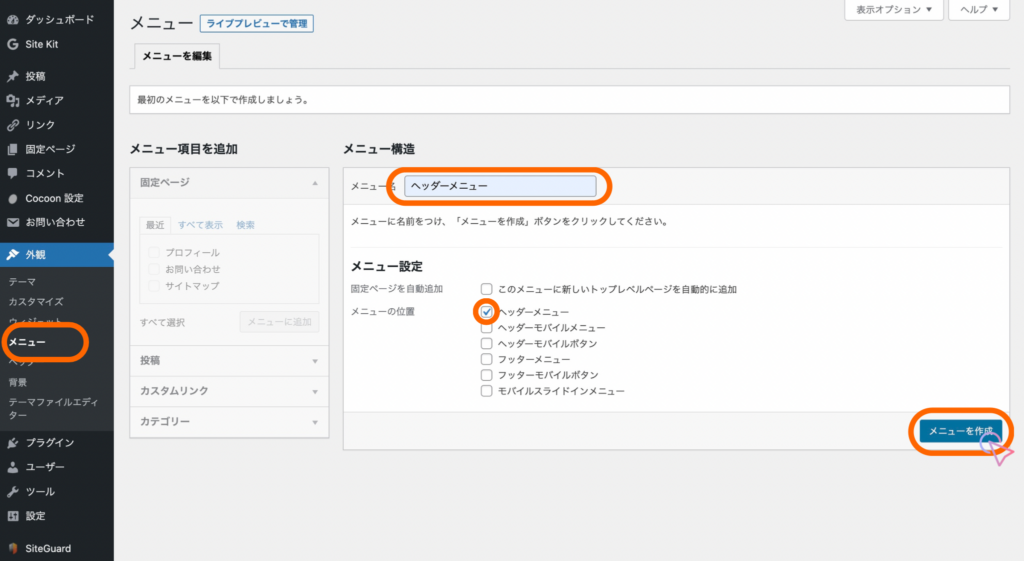Switch to the すべて表示 tab
1024x561 pixels.
[x=200, y=225]
